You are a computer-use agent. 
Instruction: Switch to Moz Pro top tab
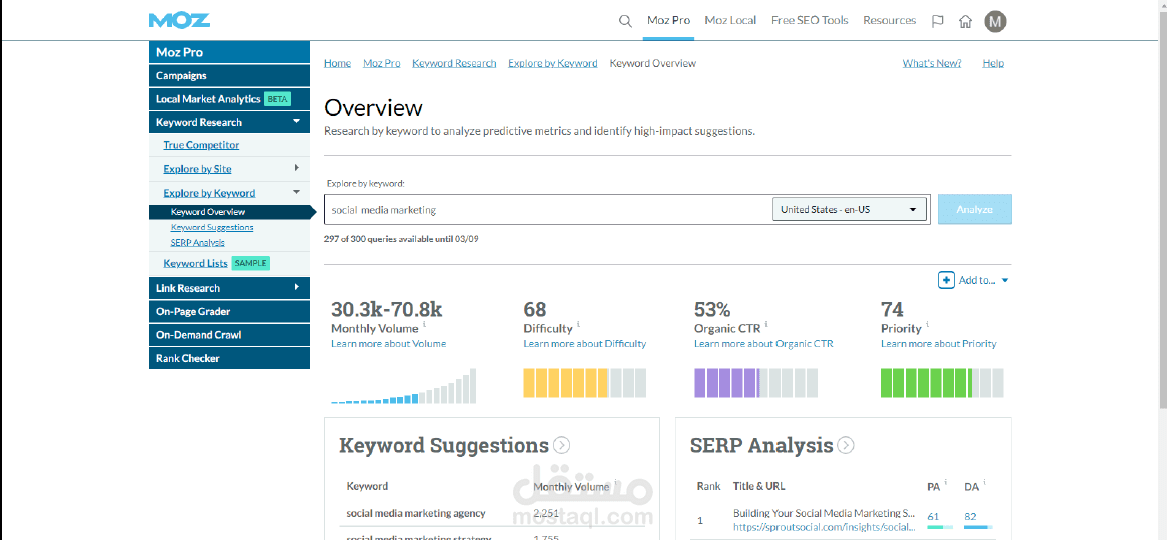(668, 21)
